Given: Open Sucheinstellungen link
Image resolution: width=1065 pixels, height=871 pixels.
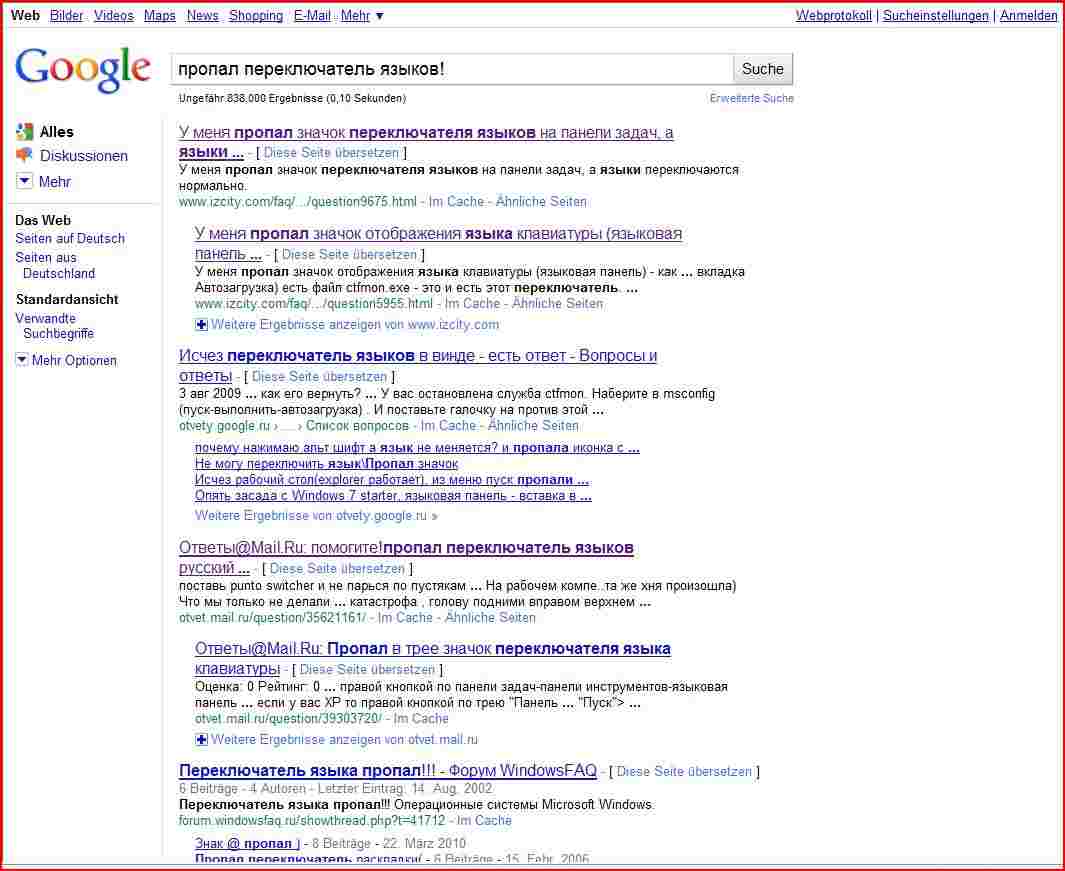Looking at the screenshot, I should pyautogui.click(x=935, y=15).
